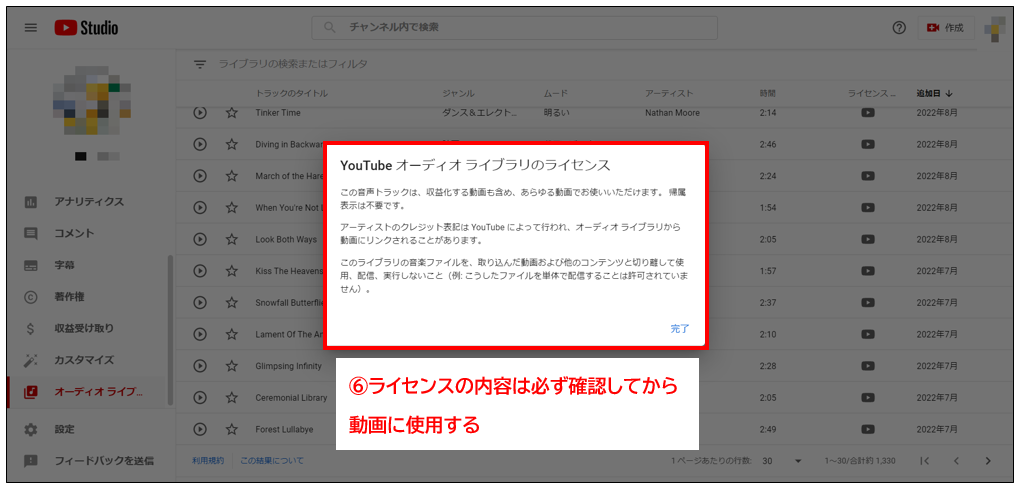Play the Snowfall Butterflies track
This screenshot has width=1019, height=491.
[200, 303]
